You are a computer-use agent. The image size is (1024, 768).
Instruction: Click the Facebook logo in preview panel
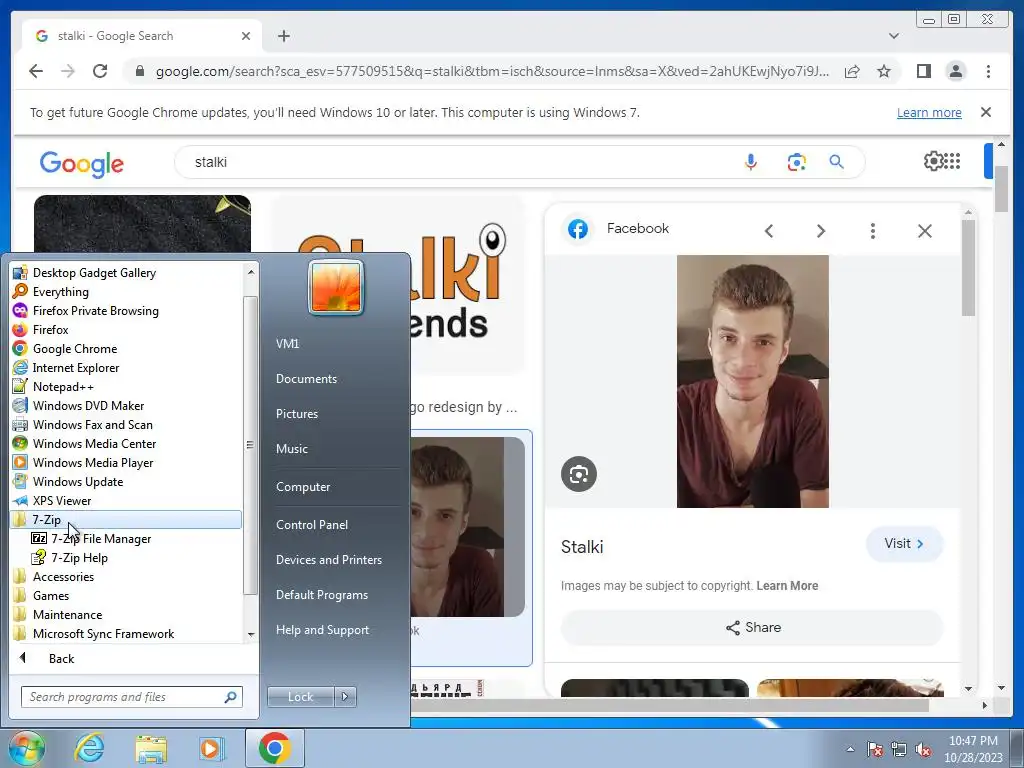[578, 229]
